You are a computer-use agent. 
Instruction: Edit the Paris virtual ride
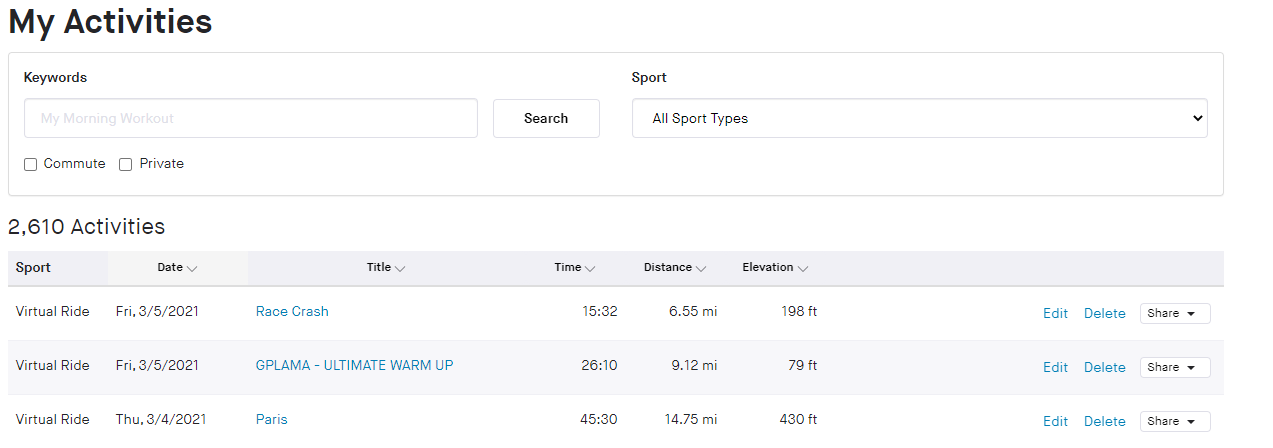1055,421
